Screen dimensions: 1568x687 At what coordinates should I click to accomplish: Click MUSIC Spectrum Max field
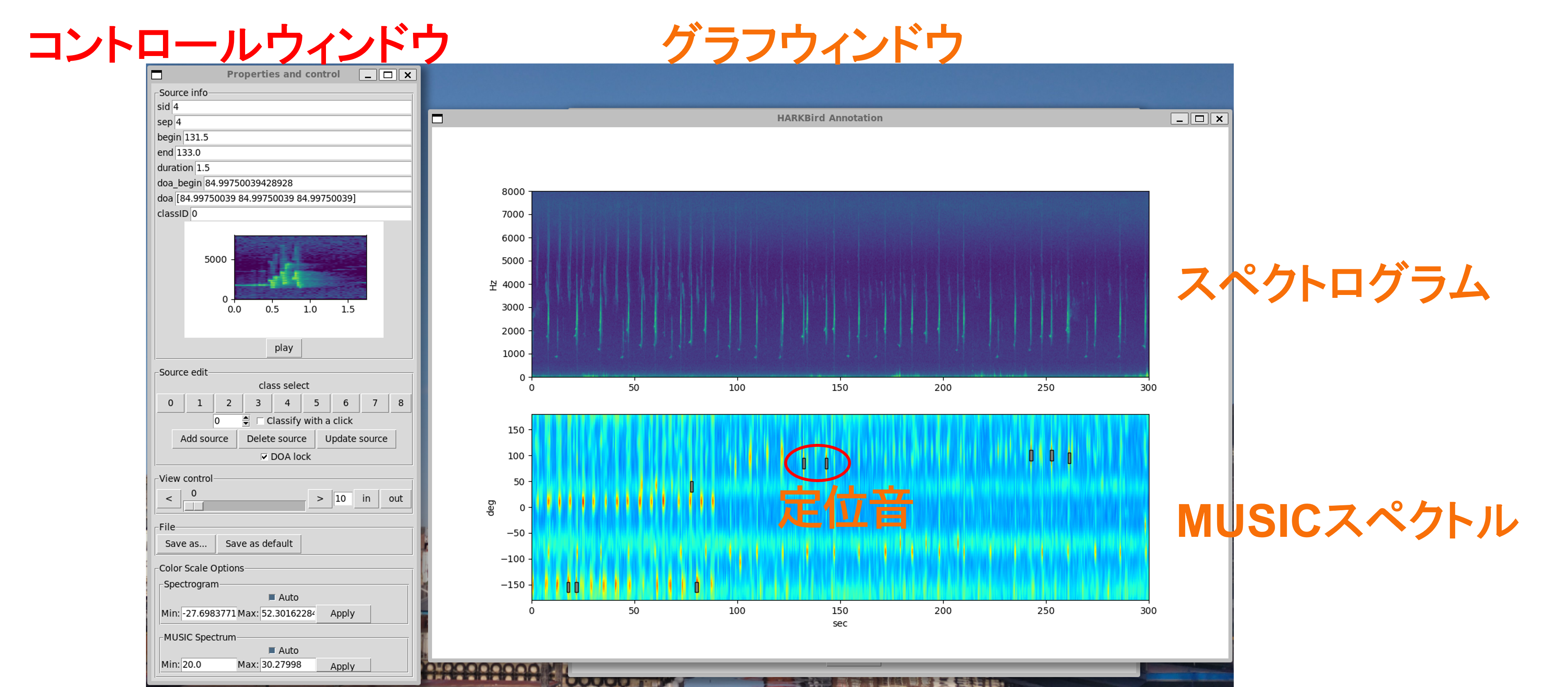(x=288, y=665)
